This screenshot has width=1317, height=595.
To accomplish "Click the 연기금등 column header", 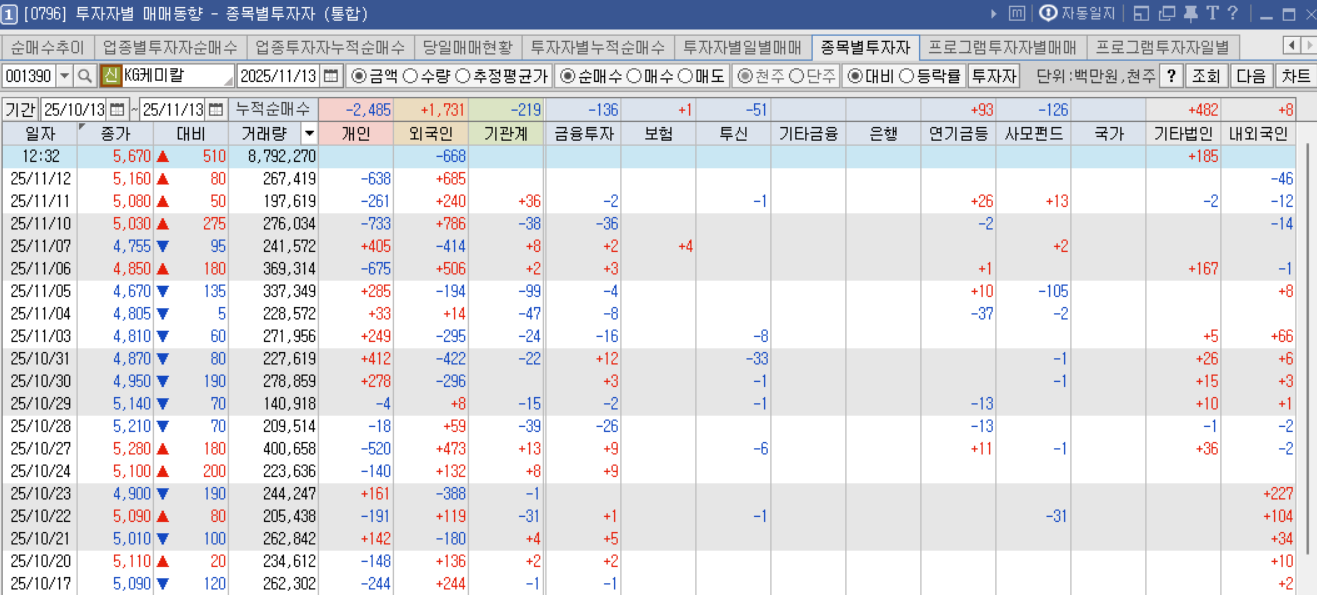I will click(958, 133).
